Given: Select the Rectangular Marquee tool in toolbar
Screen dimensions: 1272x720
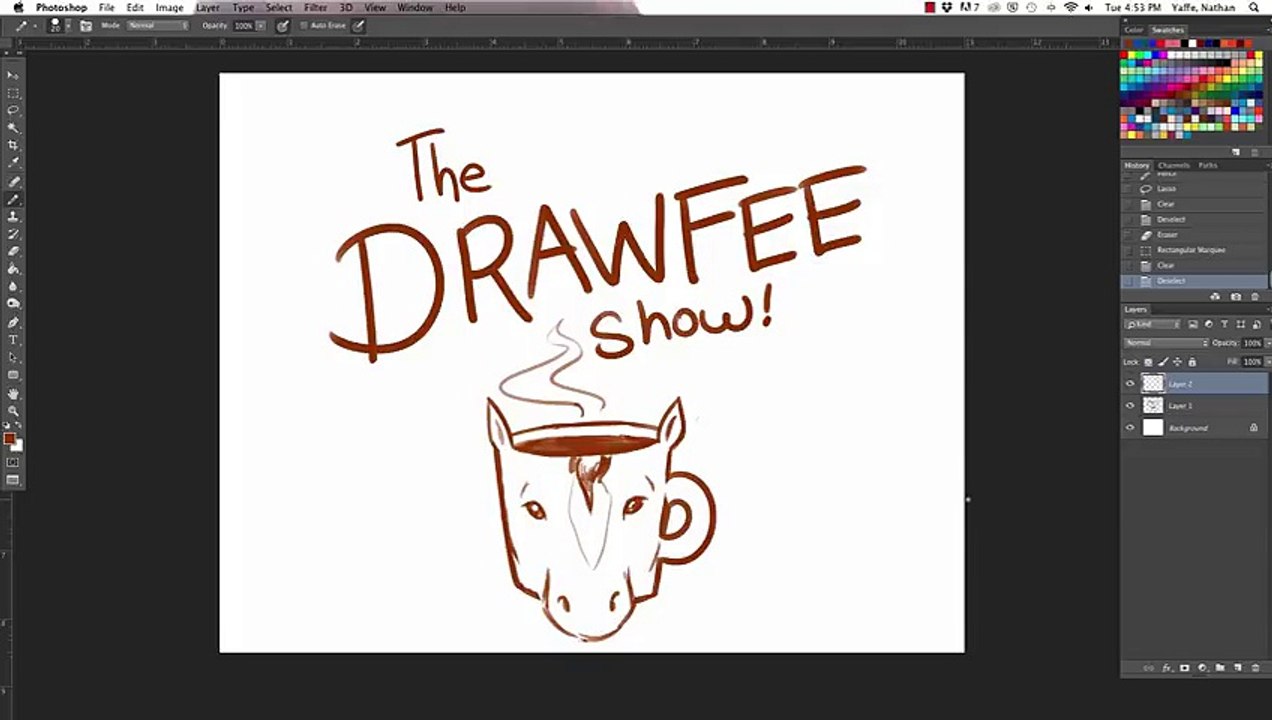Looking at the screenshot, I should tap(13, 93).
